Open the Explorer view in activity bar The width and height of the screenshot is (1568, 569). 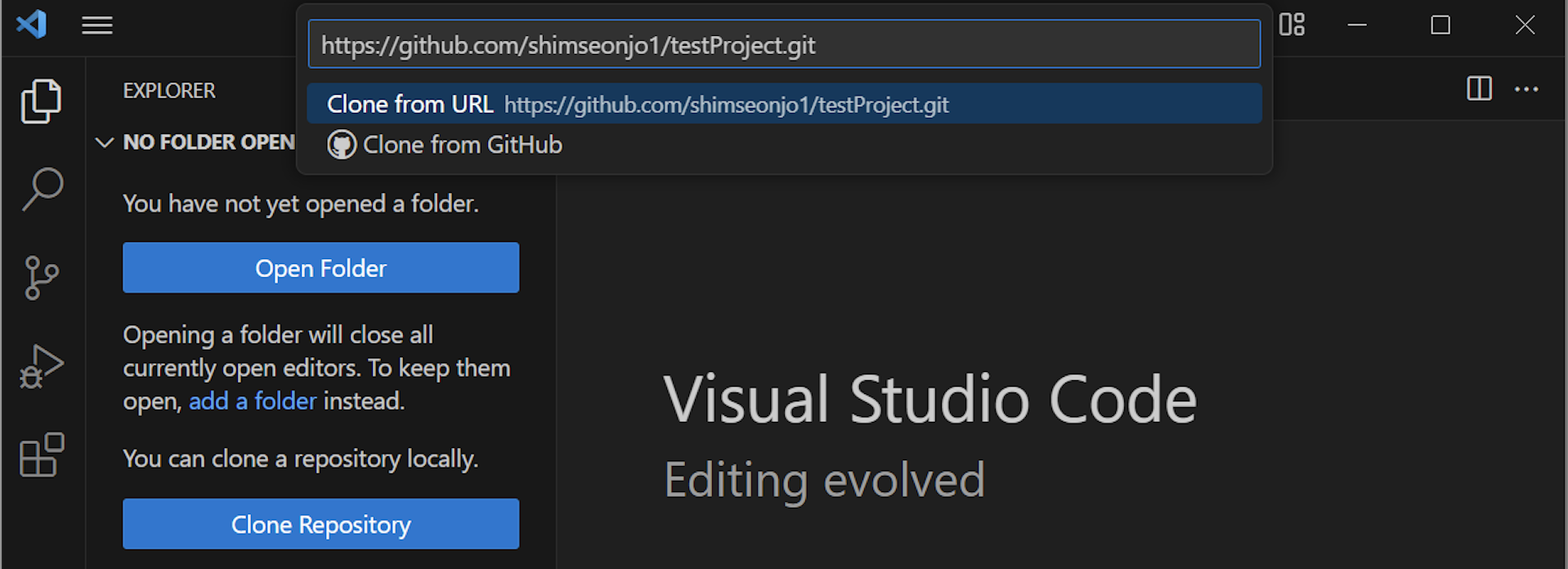pos(41,101)
